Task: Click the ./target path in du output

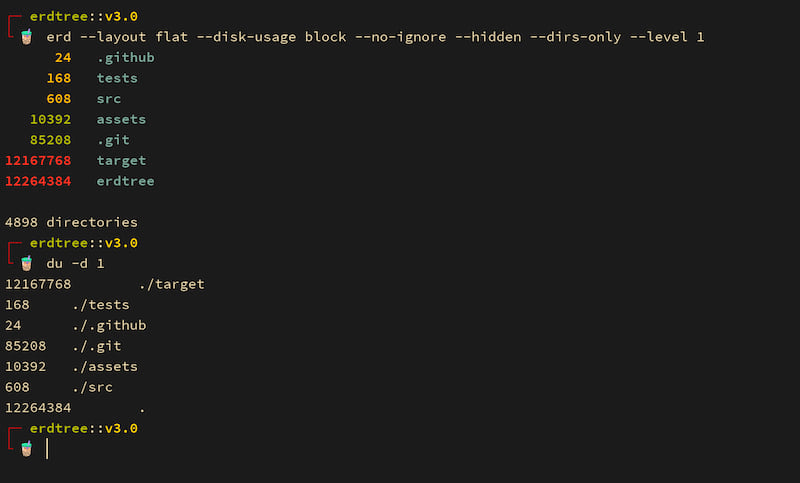Action: point(171,284)
